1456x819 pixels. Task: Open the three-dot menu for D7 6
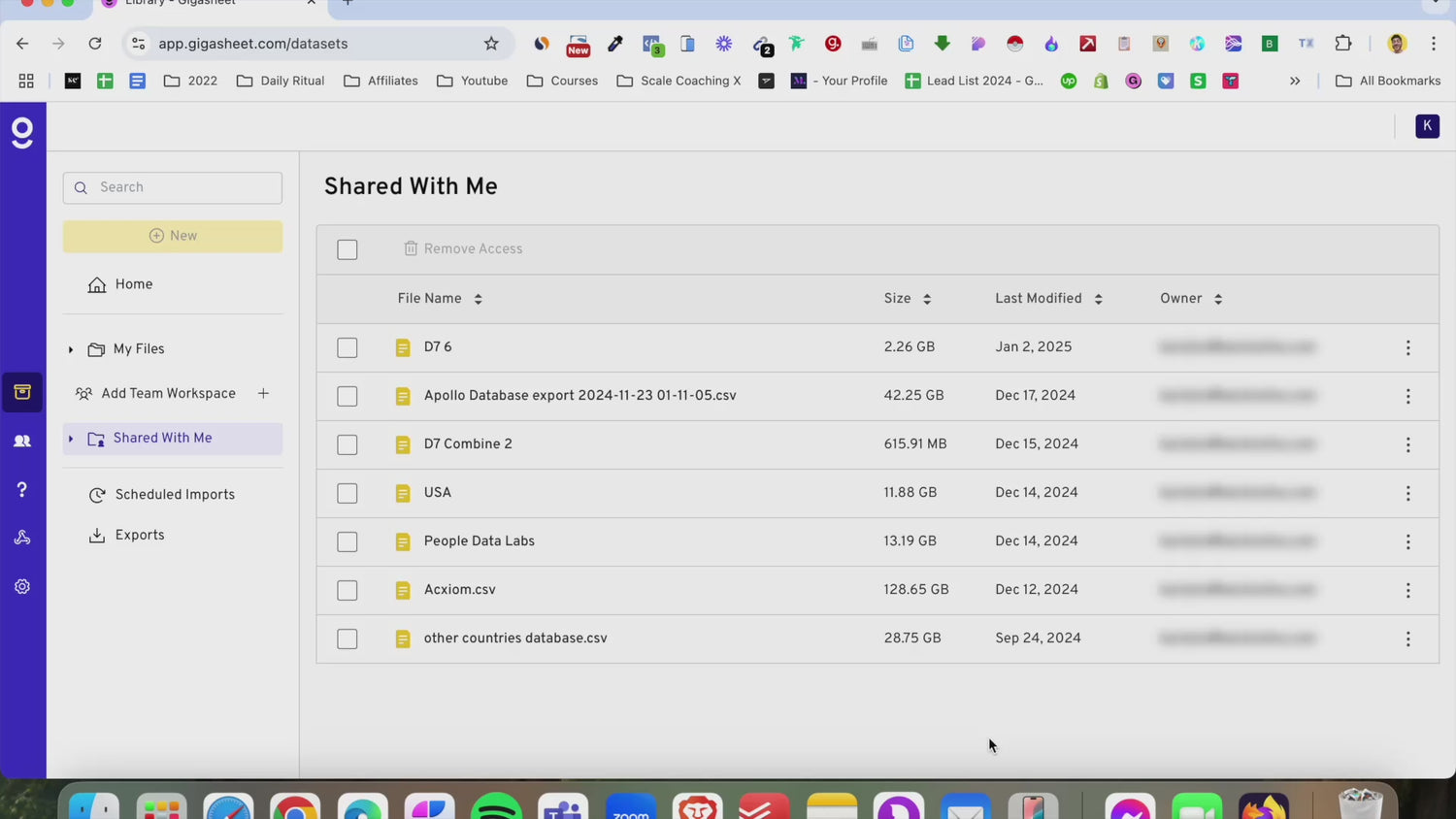pos(1407,347)
